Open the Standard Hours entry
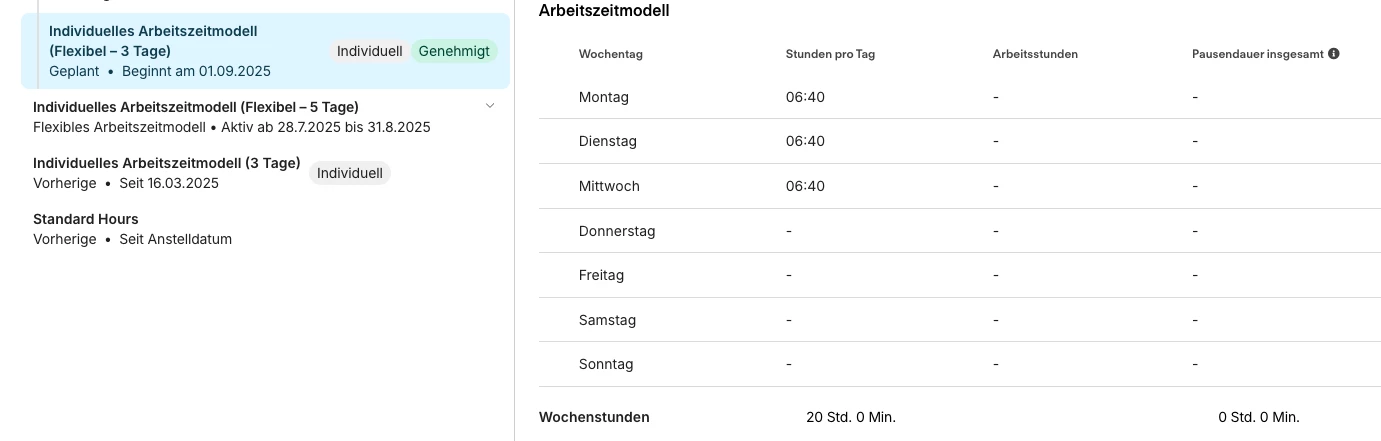Screen dimensions: 1381x441 pyautogui.click(x=86, y=219)
